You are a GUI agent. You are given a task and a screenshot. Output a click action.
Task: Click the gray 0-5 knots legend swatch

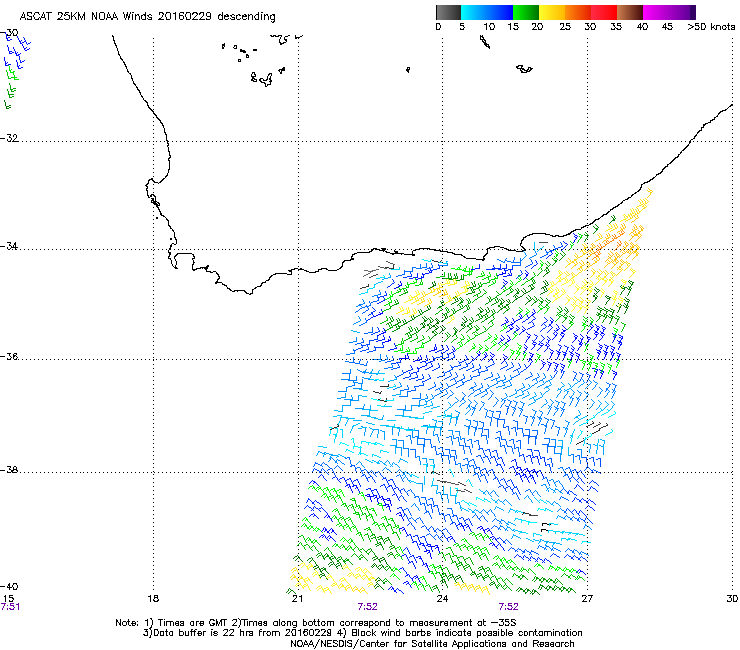[448, 12]
